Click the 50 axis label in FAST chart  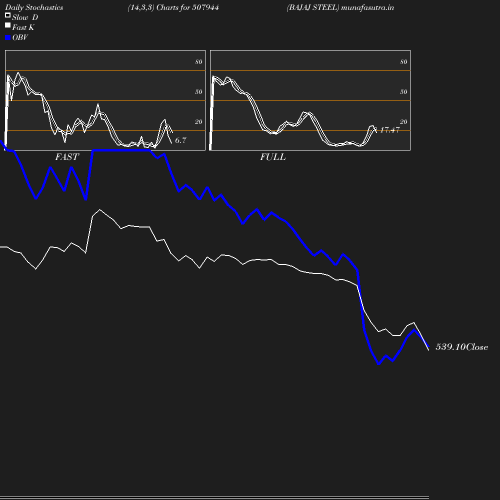(199, 92)
